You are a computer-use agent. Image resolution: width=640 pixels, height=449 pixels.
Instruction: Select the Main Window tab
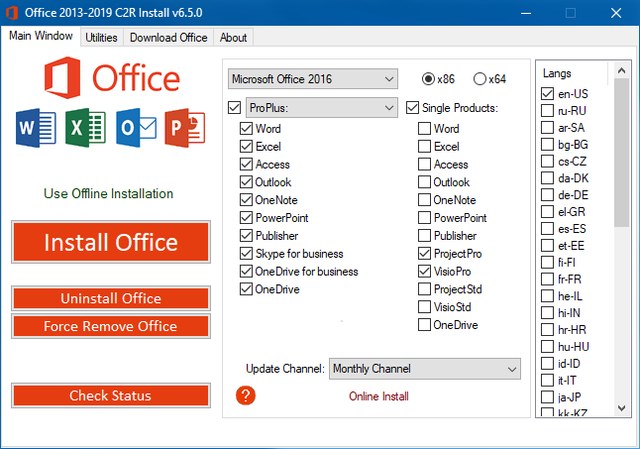[41, 36]
